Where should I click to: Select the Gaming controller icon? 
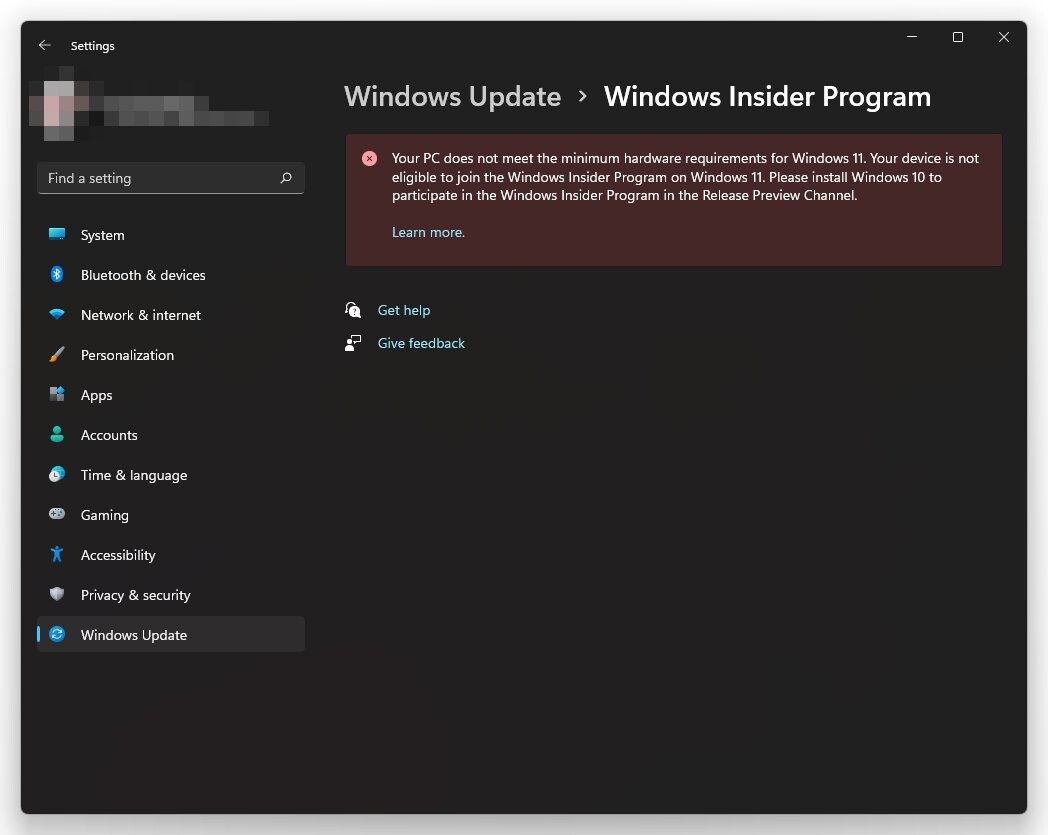57,515
